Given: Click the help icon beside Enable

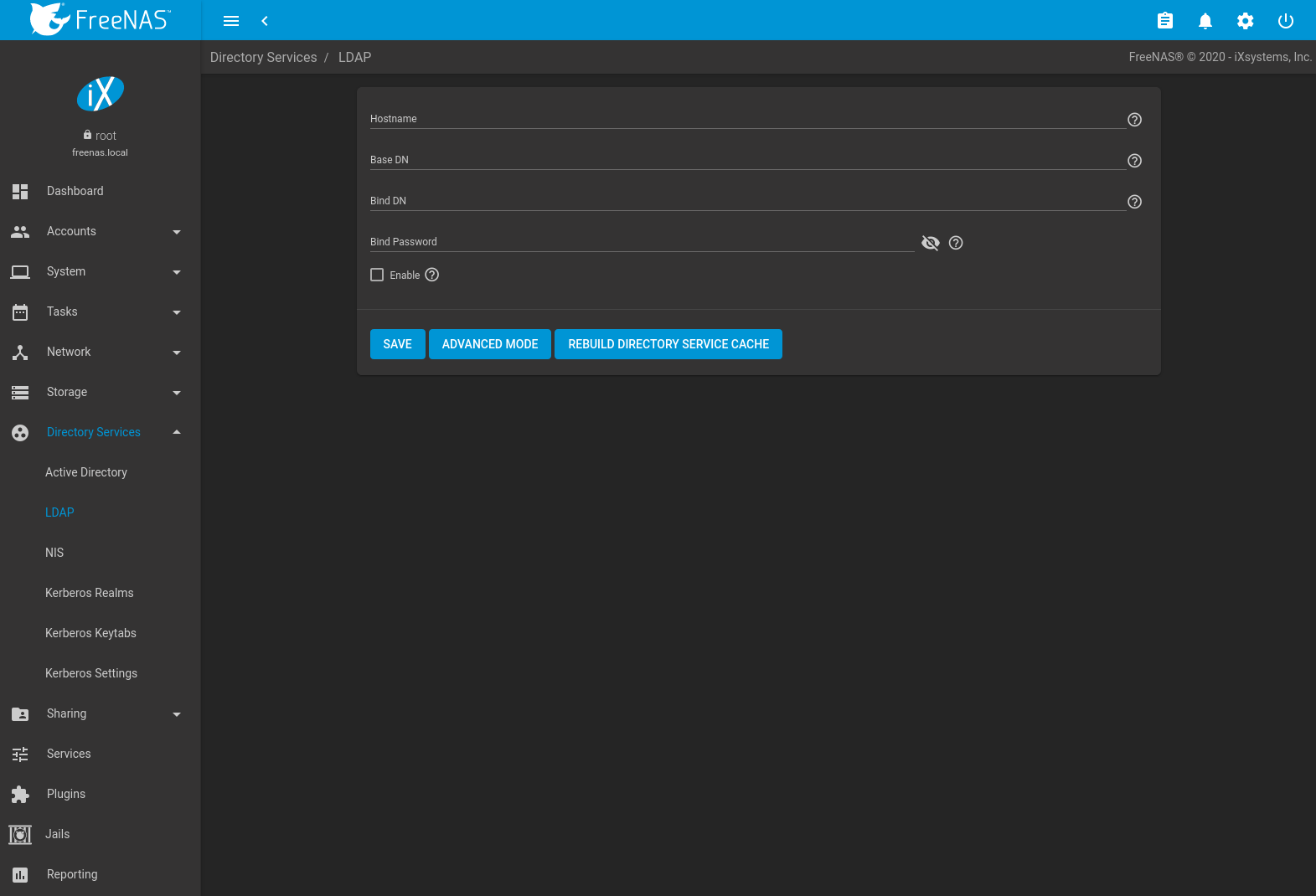Looking at the screenshot, I should point(431,275).
